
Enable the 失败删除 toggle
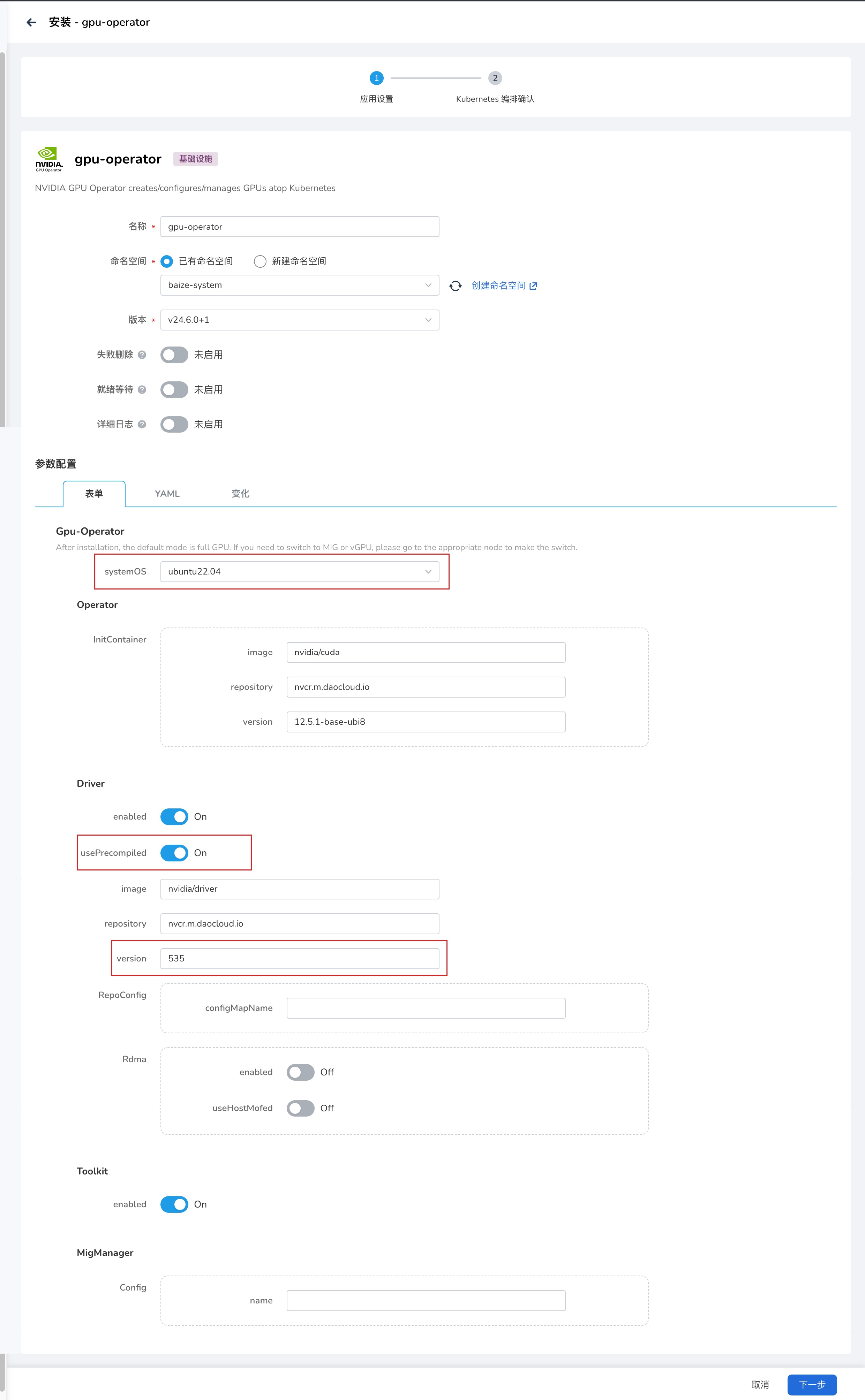[x=174, y=355]
